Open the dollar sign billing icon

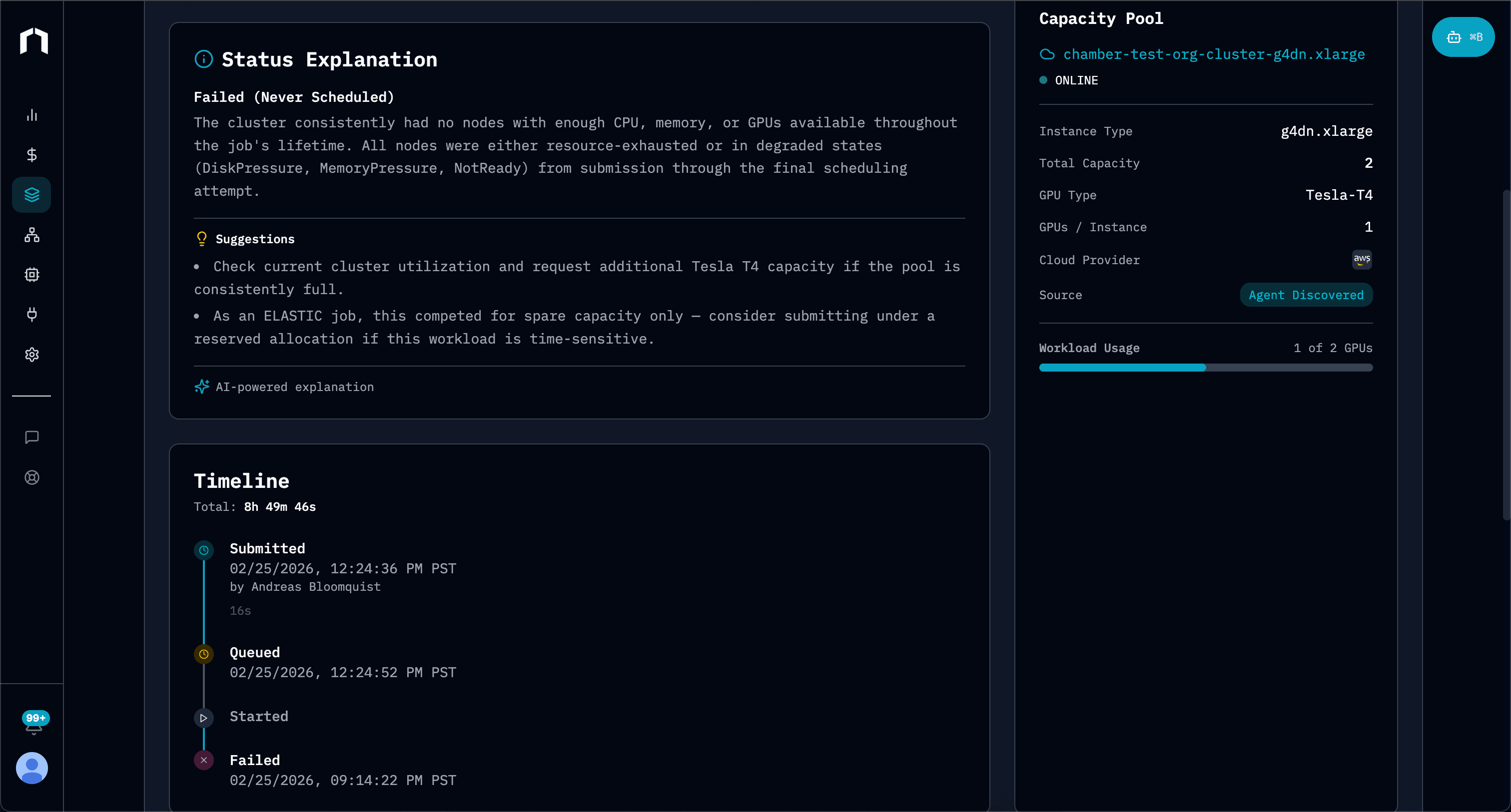click(x=31, y=155)
